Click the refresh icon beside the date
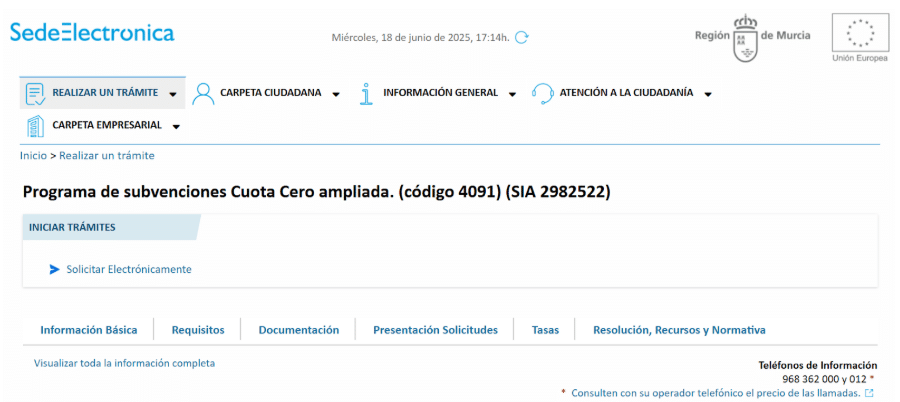The width and height of the screenshot is (900, 402). pos(522,38)
